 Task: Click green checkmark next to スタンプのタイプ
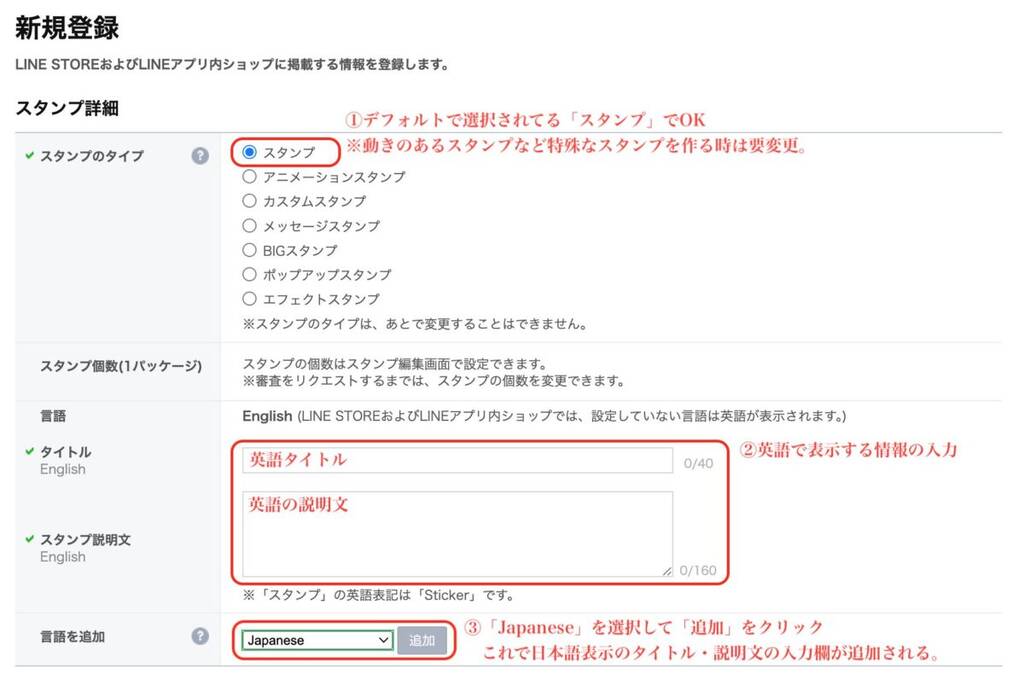coord(29,155)
